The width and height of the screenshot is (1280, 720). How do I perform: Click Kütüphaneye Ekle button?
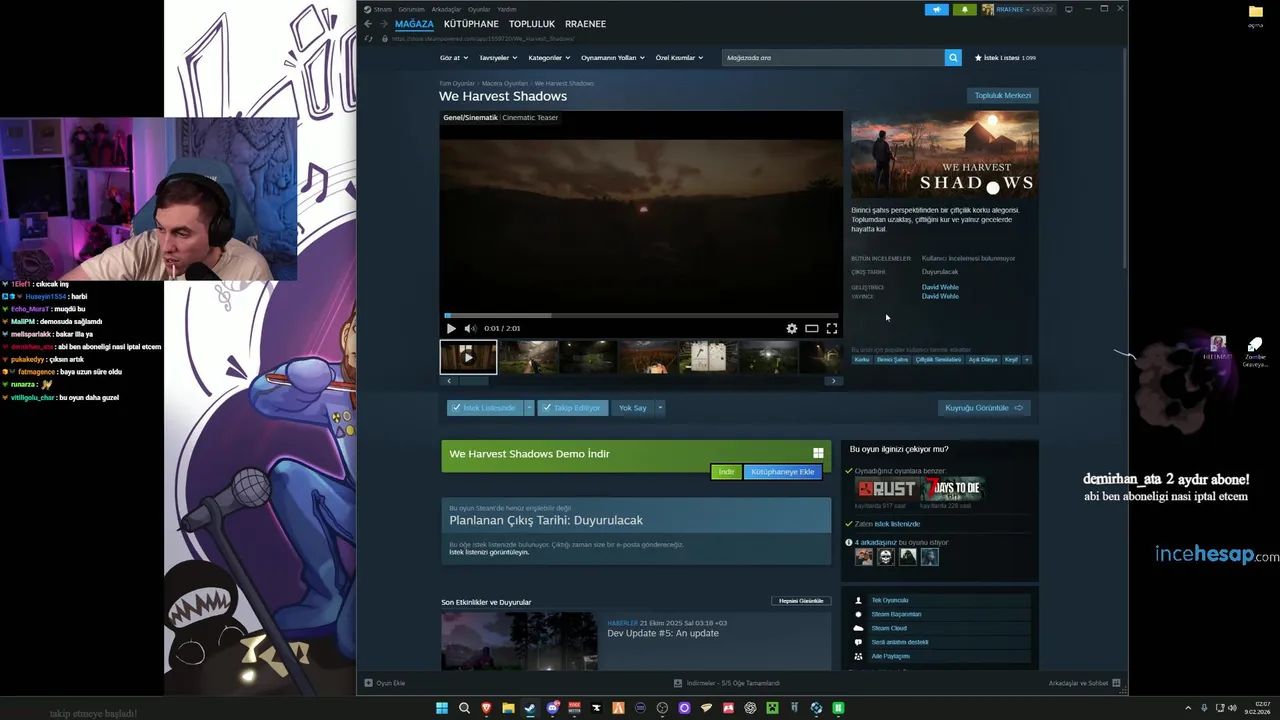point(783,472)
